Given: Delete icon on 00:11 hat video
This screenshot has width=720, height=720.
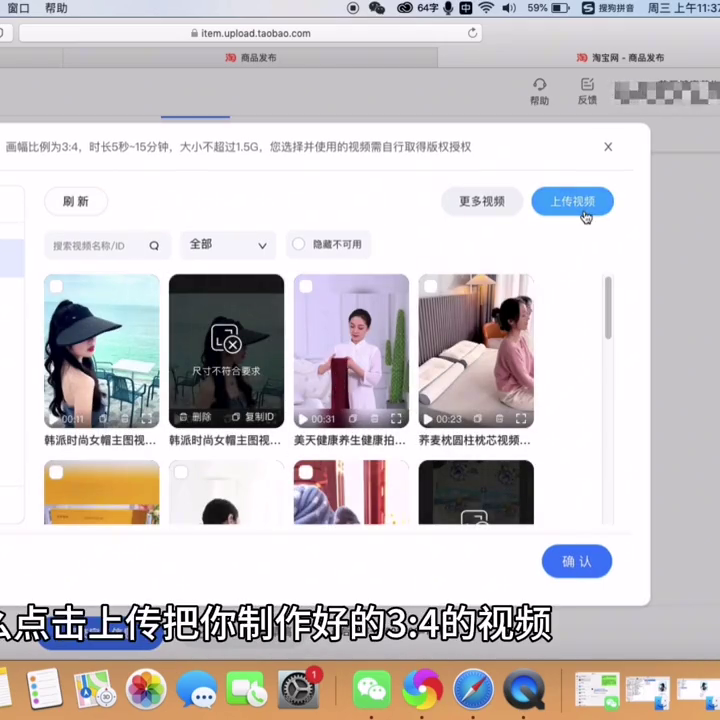Looking at the screenshot, I should point(124,418).
